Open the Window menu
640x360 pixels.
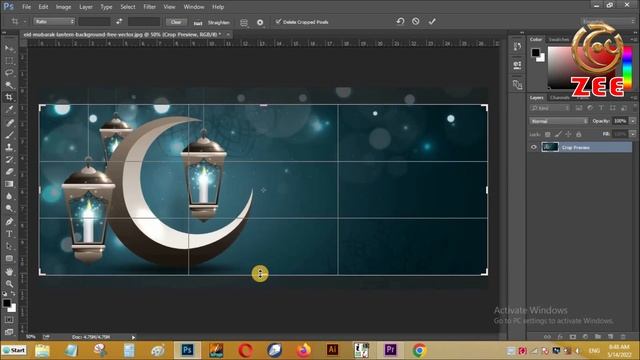[193, 7]
